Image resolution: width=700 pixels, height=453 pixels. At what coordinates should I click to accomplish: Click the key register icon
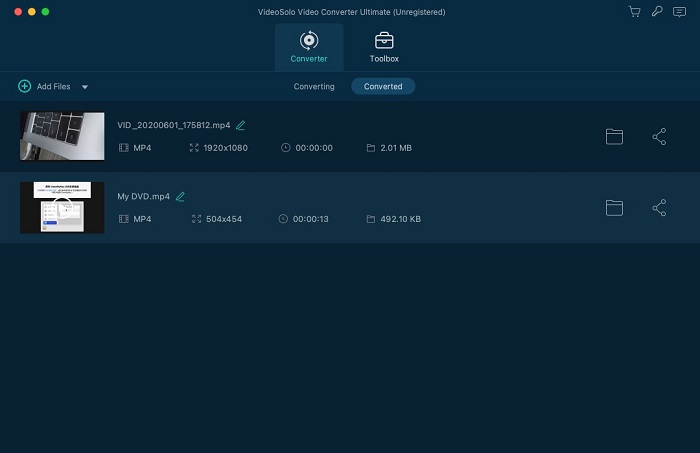click(x=657, y=12)
